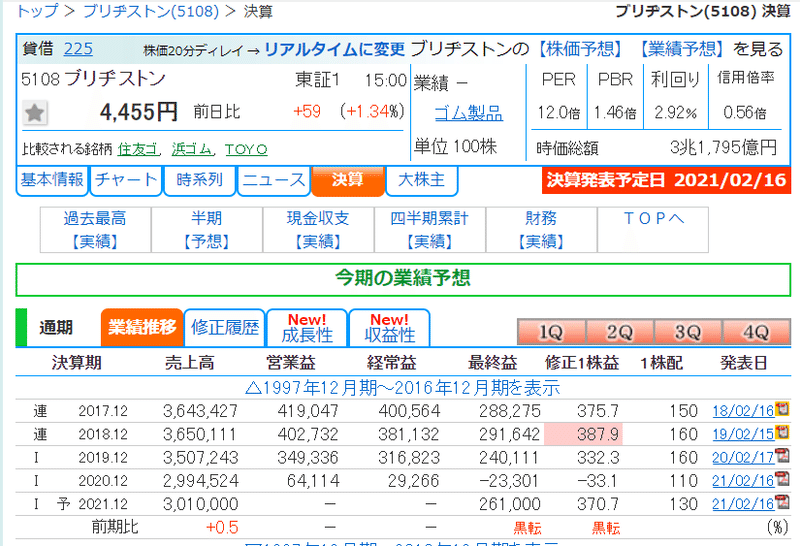Click the 4Q quarter button

click(x=756, y=332)
